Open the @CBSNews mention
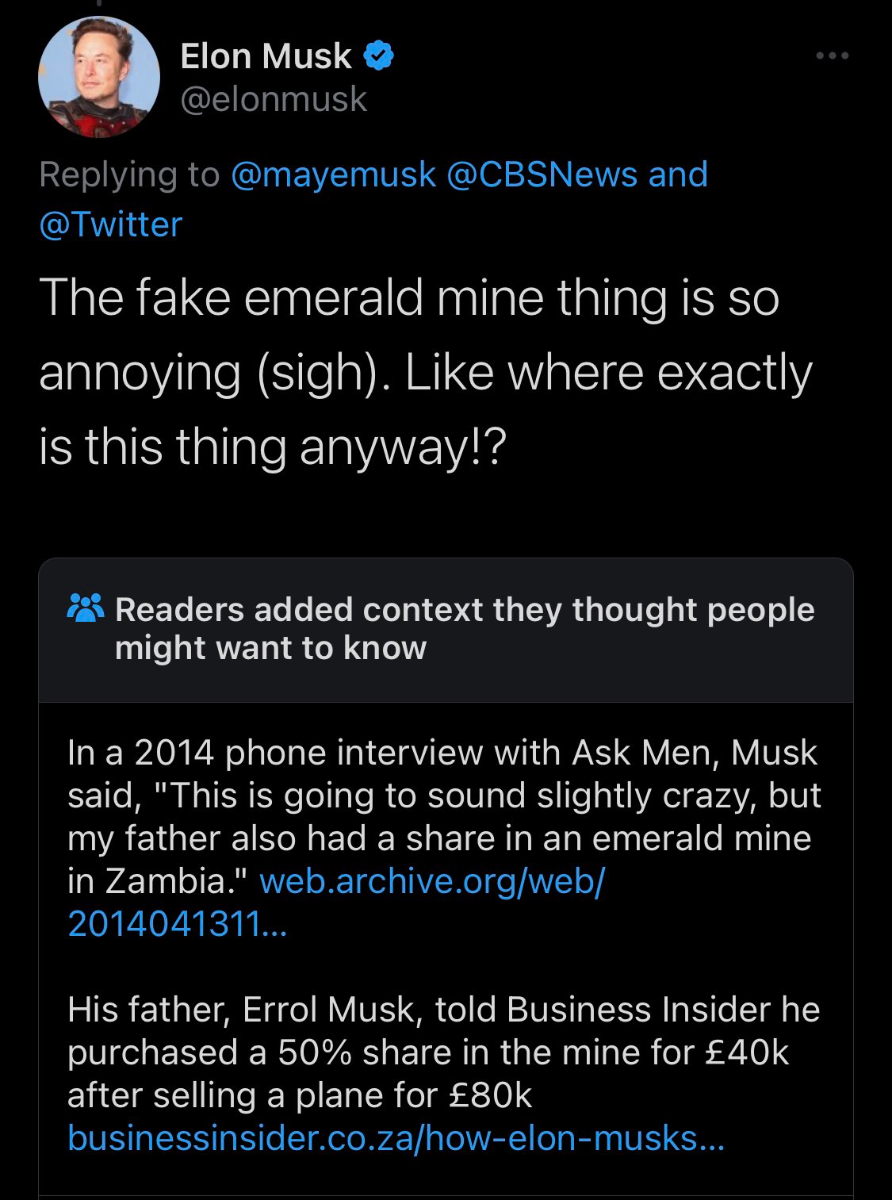 [544, 174]
